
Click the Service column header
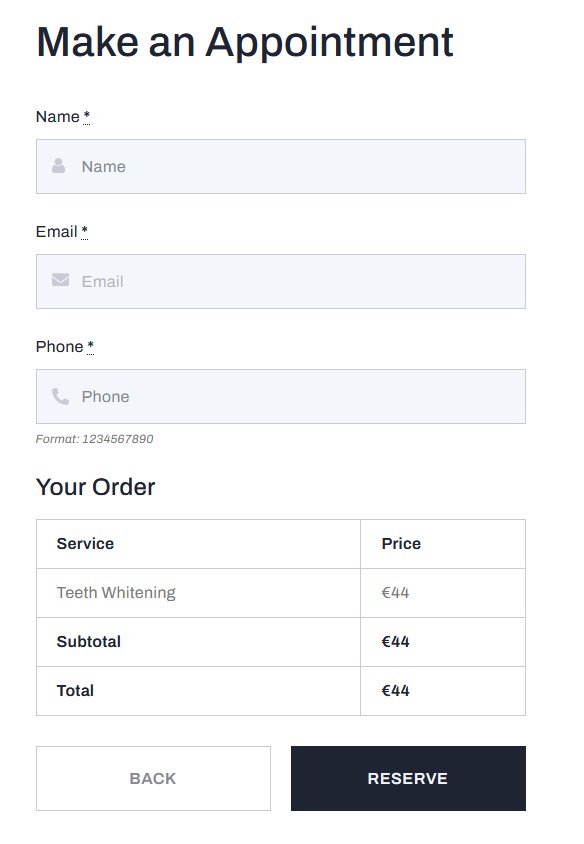(86, 544)
